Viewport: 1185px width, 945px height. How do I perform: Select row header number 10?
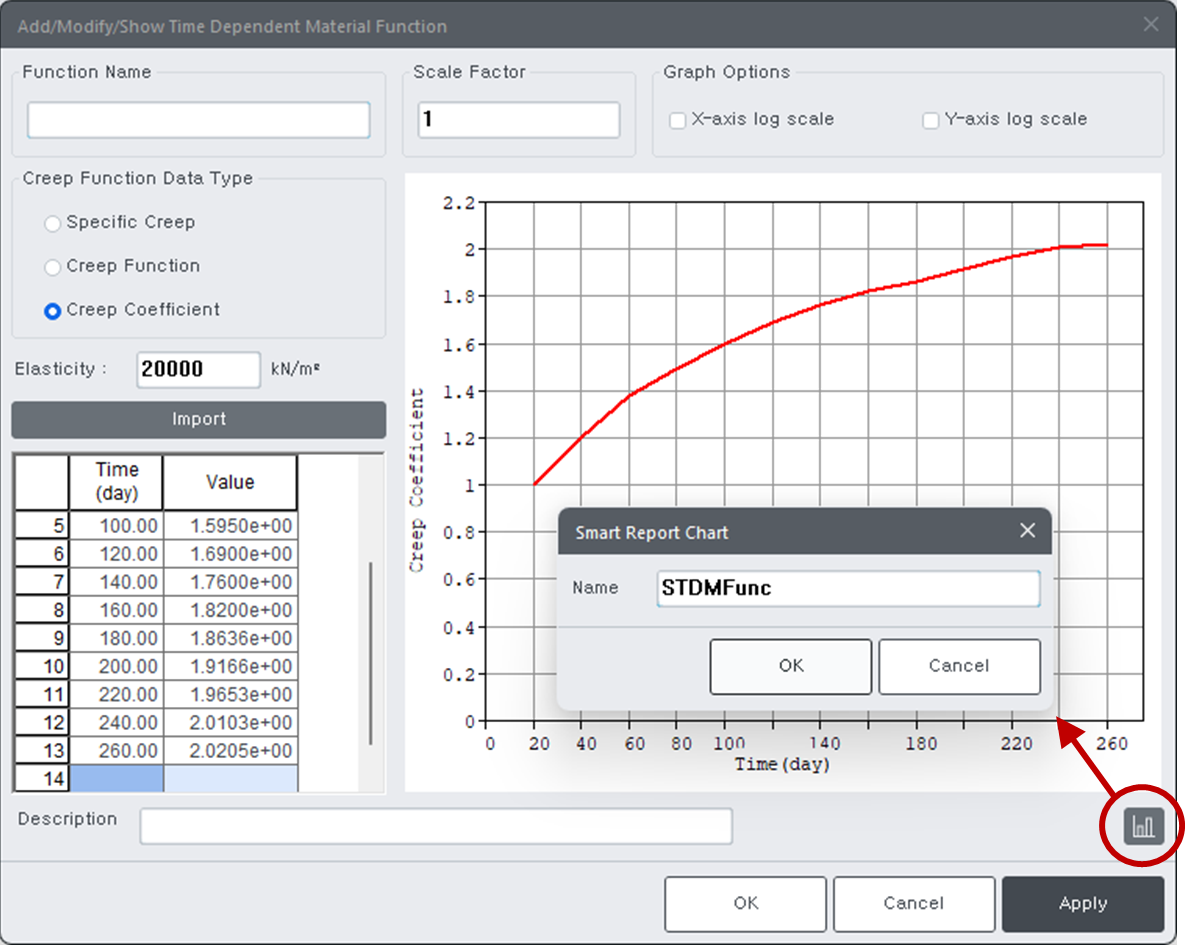click(x=42, y=665)
